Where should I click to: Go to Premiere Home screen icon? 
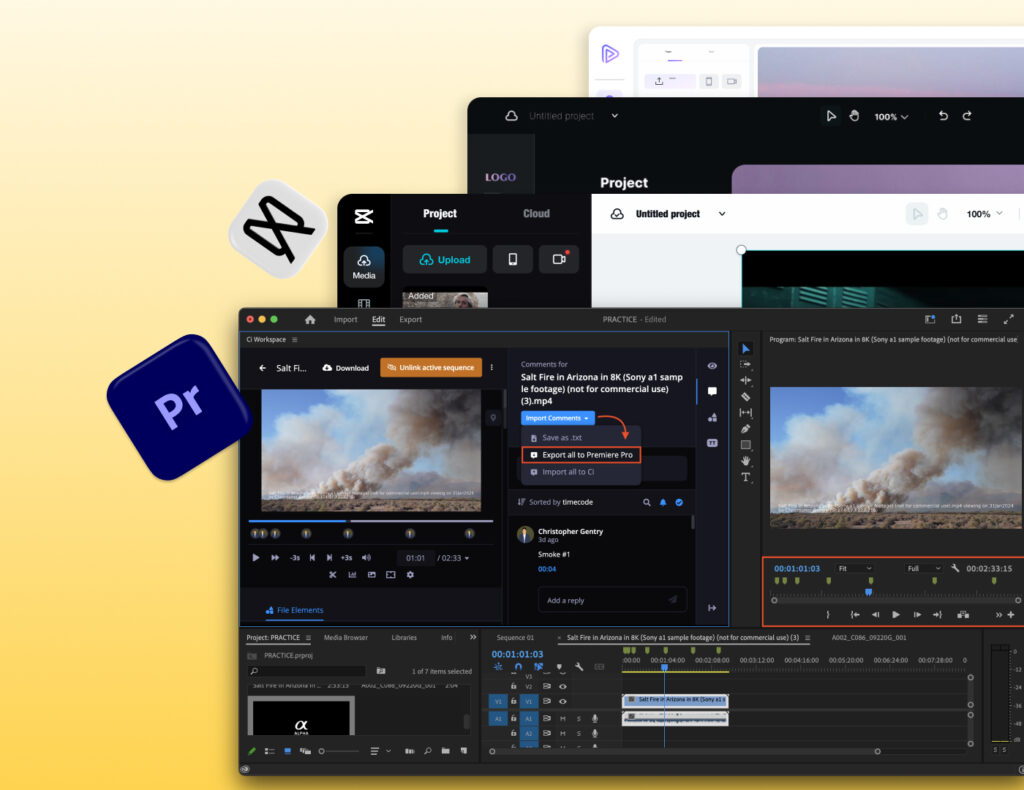point(310,319)
